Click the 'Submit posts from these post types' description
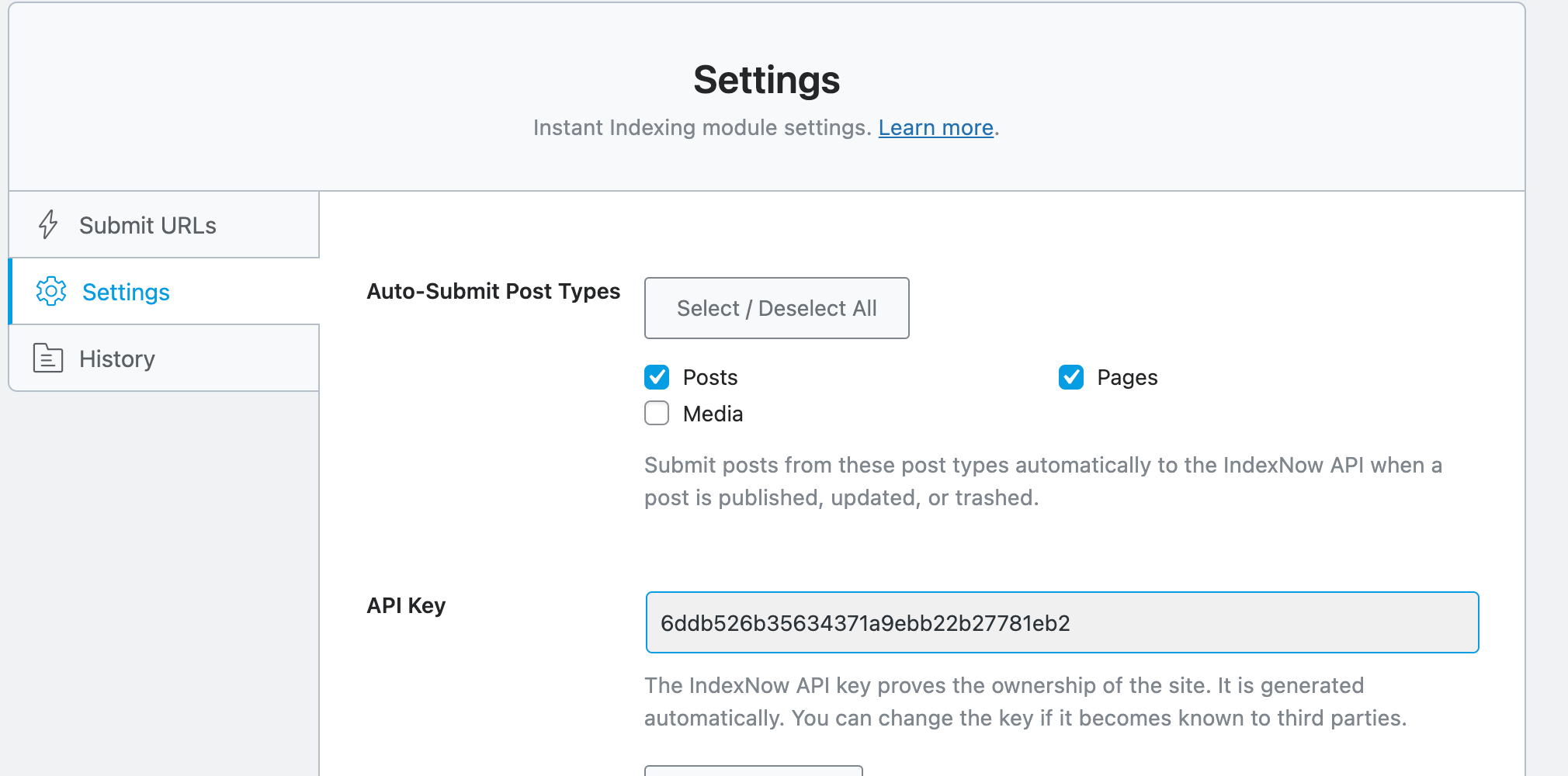Image resolution: width=1568 pixels, height=776 pixels. (1043, 481)
